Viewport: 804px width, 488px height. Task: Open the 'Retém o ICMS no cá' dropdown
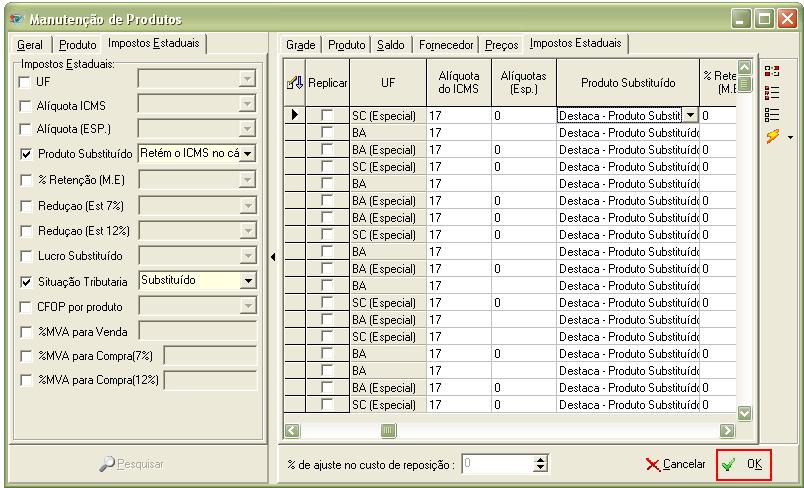[248, 154]
